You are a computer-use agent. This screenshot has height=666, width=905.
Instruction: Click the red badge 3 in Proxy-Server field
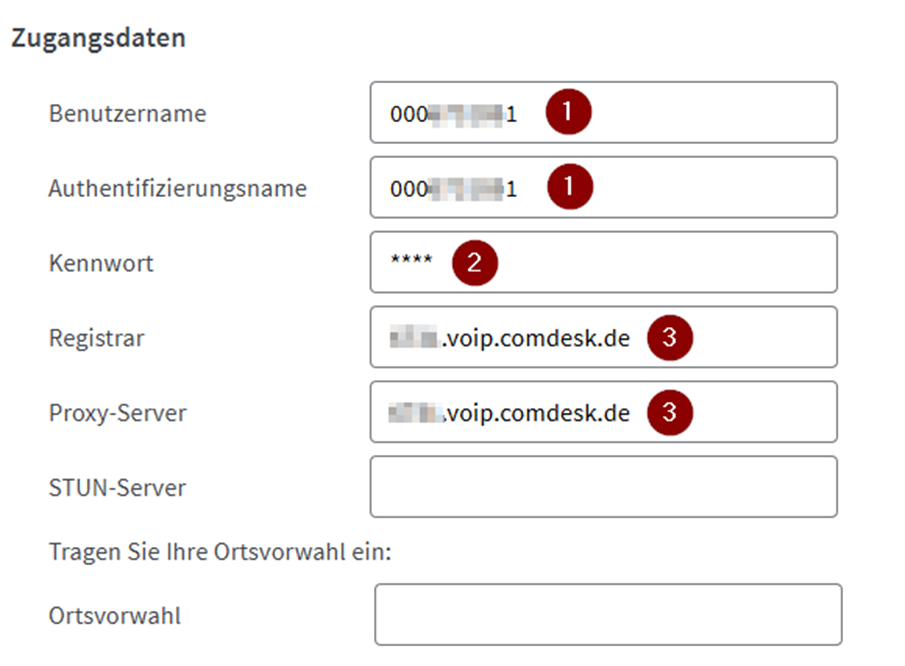(x=669, y=412)
